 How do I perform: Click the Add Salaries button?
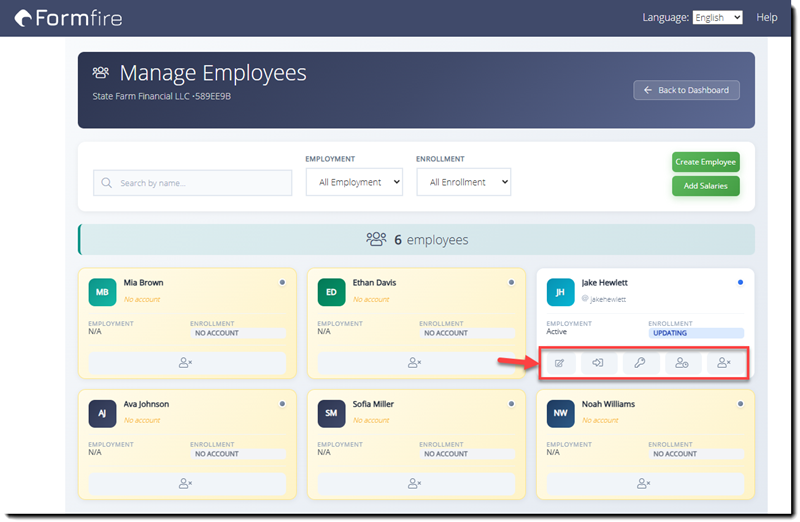point(705,186)
